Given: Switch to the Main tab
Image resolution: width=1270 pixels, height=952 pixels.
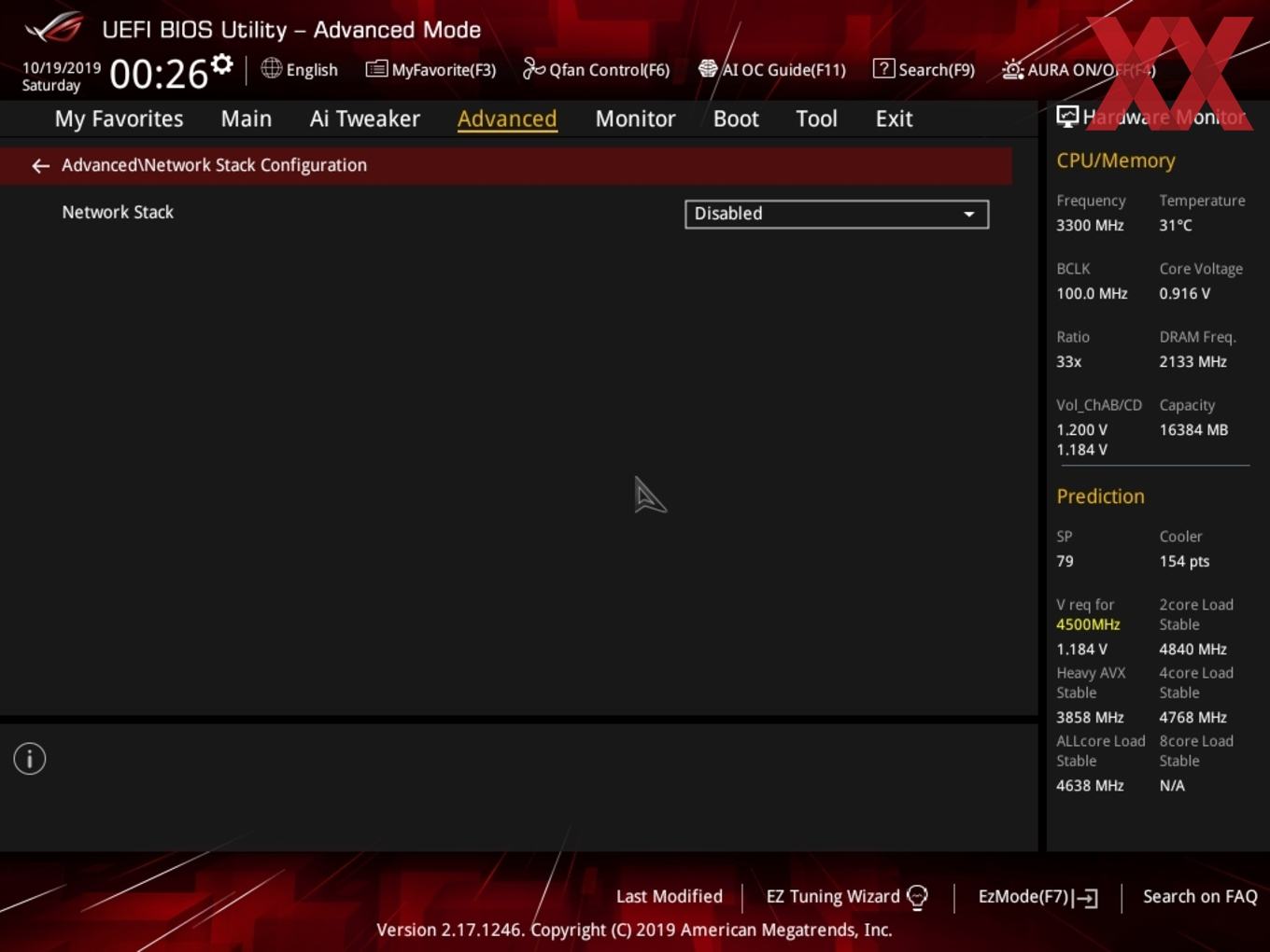Looking at the screenshot, I should tap(247, 119).
